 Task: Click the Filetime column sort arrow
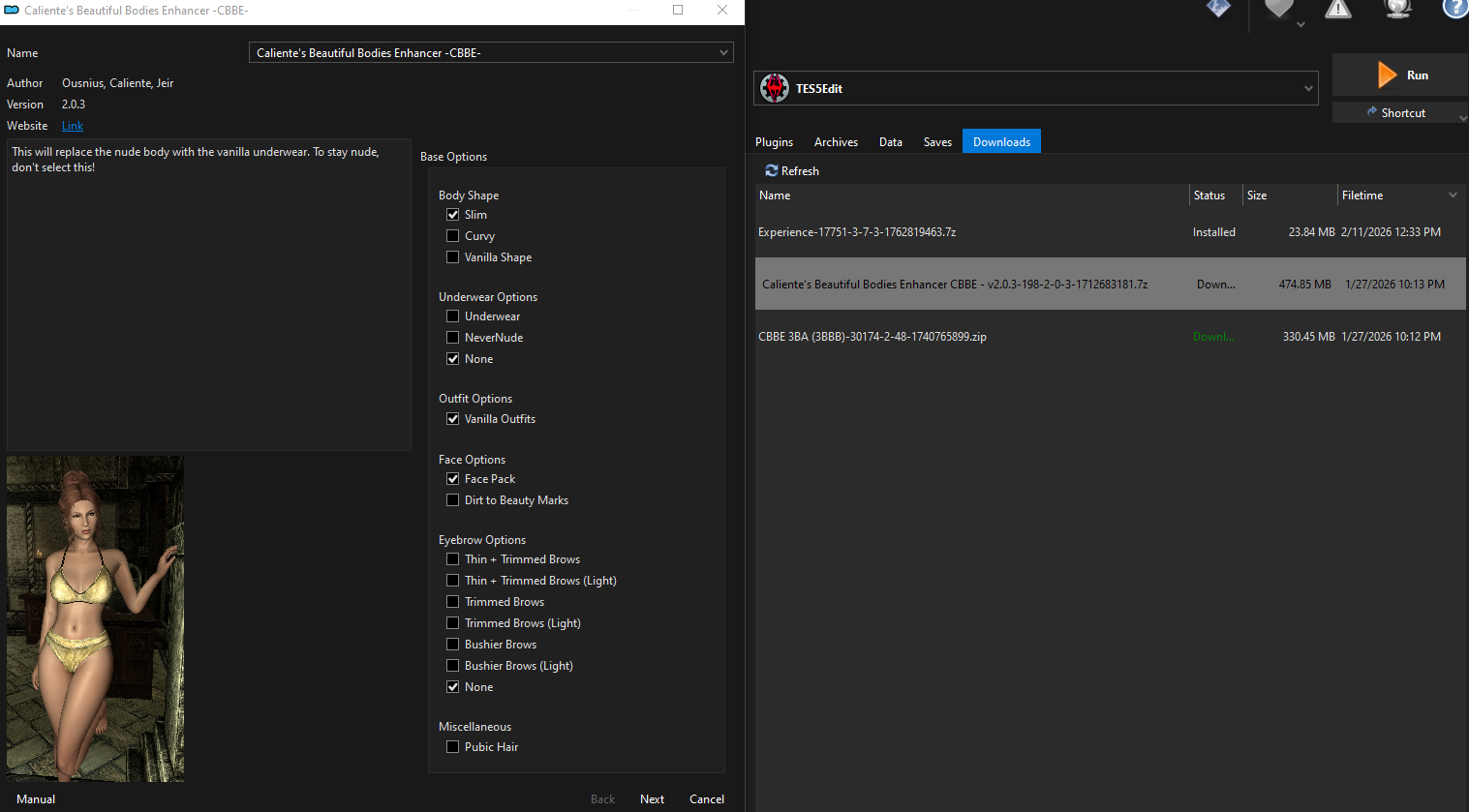click(x=1453, y=195)
